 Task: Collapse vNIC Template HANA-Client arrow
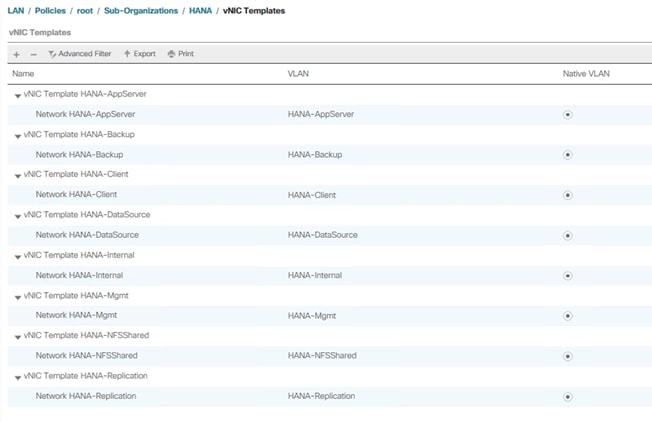(17, 176)
